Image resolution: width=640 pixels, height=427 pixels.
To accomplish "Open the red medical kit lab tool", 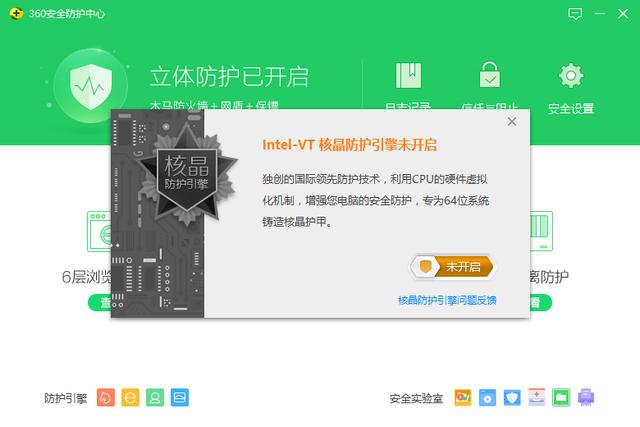I will coord(537,397).
